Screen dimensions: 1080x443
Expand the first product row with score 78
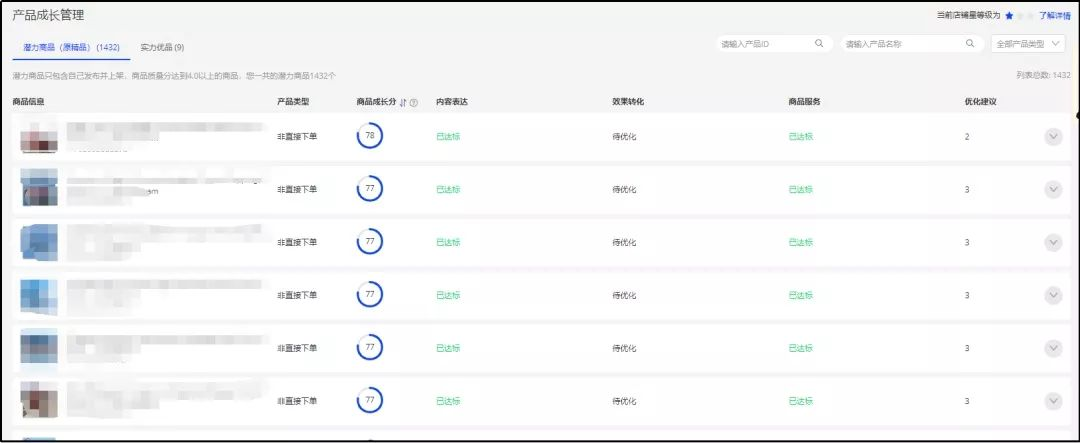[1052, 136]
